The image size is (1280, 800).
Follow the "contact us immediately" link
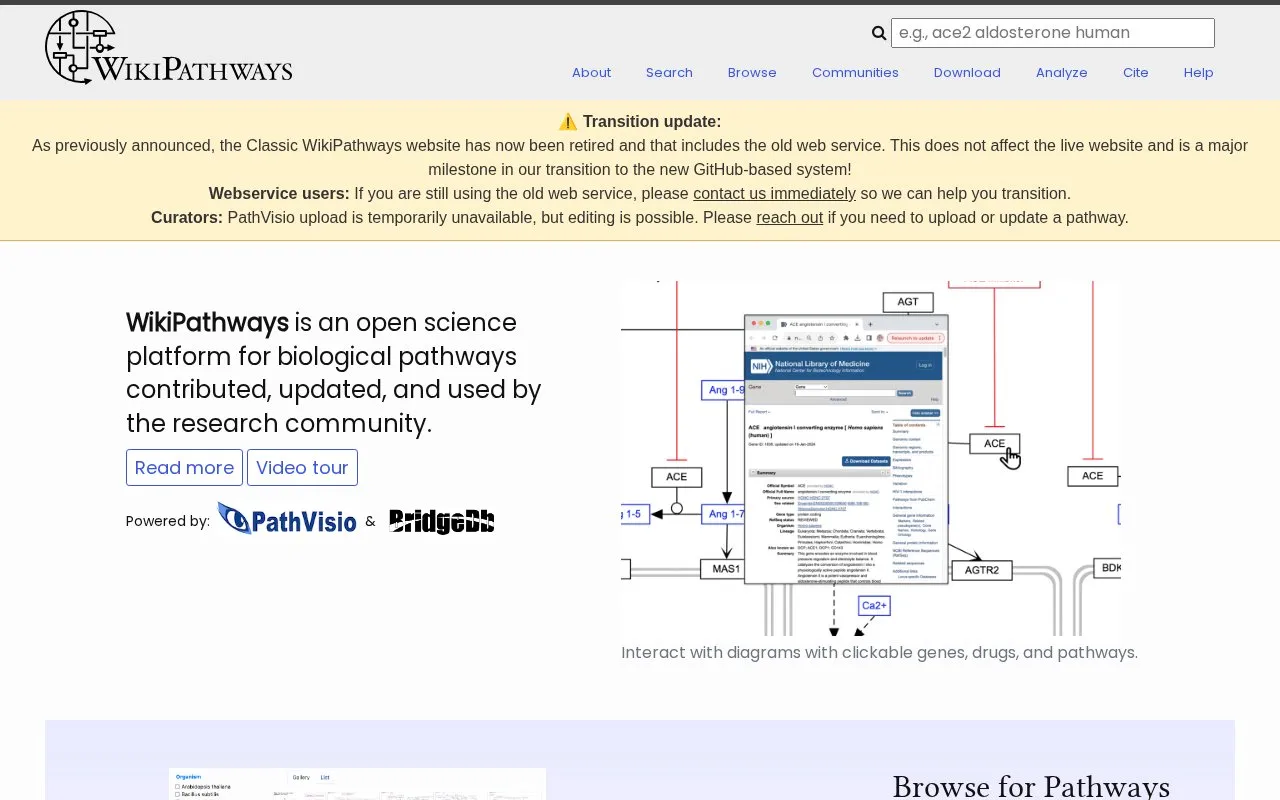click(774, 193)
